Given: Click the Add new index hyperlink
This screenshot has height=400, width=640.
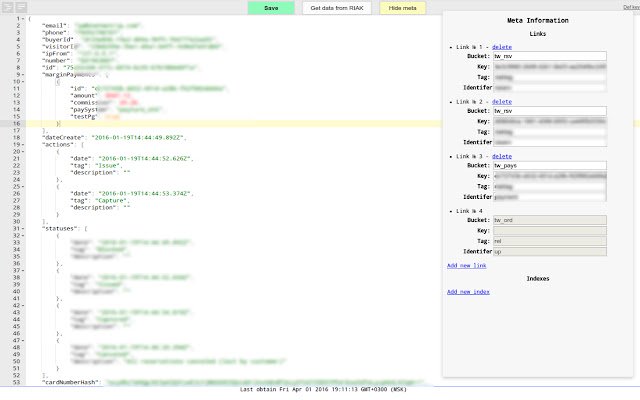Looking at the screenshot, I should (468, 292).
